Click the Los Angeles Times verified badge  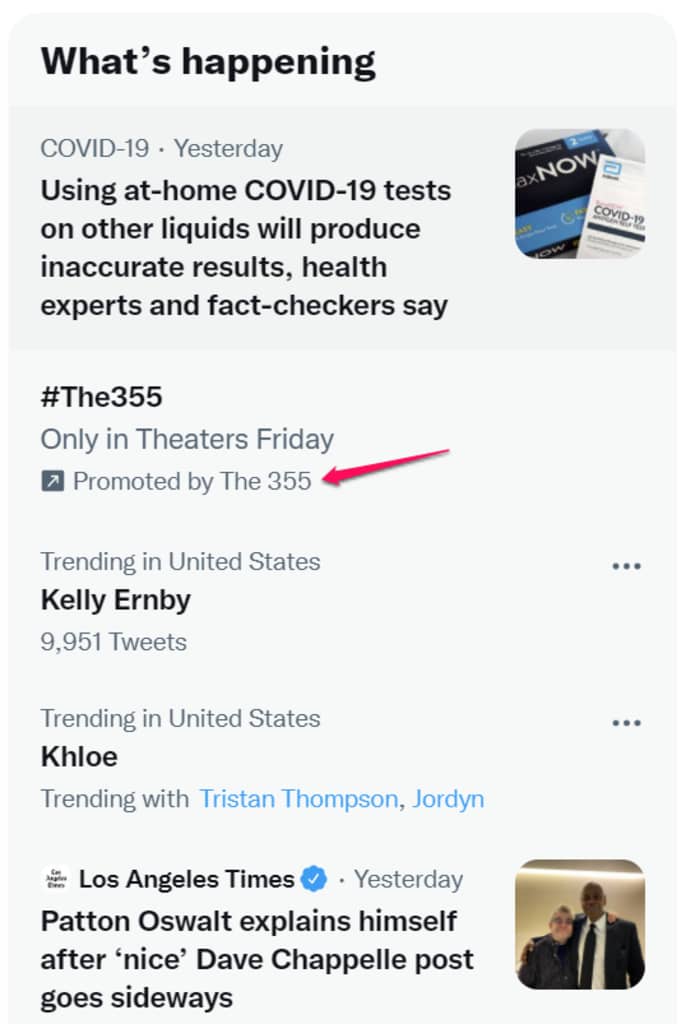point(315,880)
